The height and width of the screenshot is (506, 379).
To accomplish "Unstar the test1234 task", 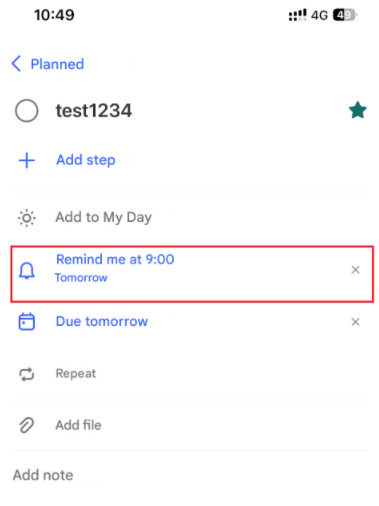I will tap(357, 110).
